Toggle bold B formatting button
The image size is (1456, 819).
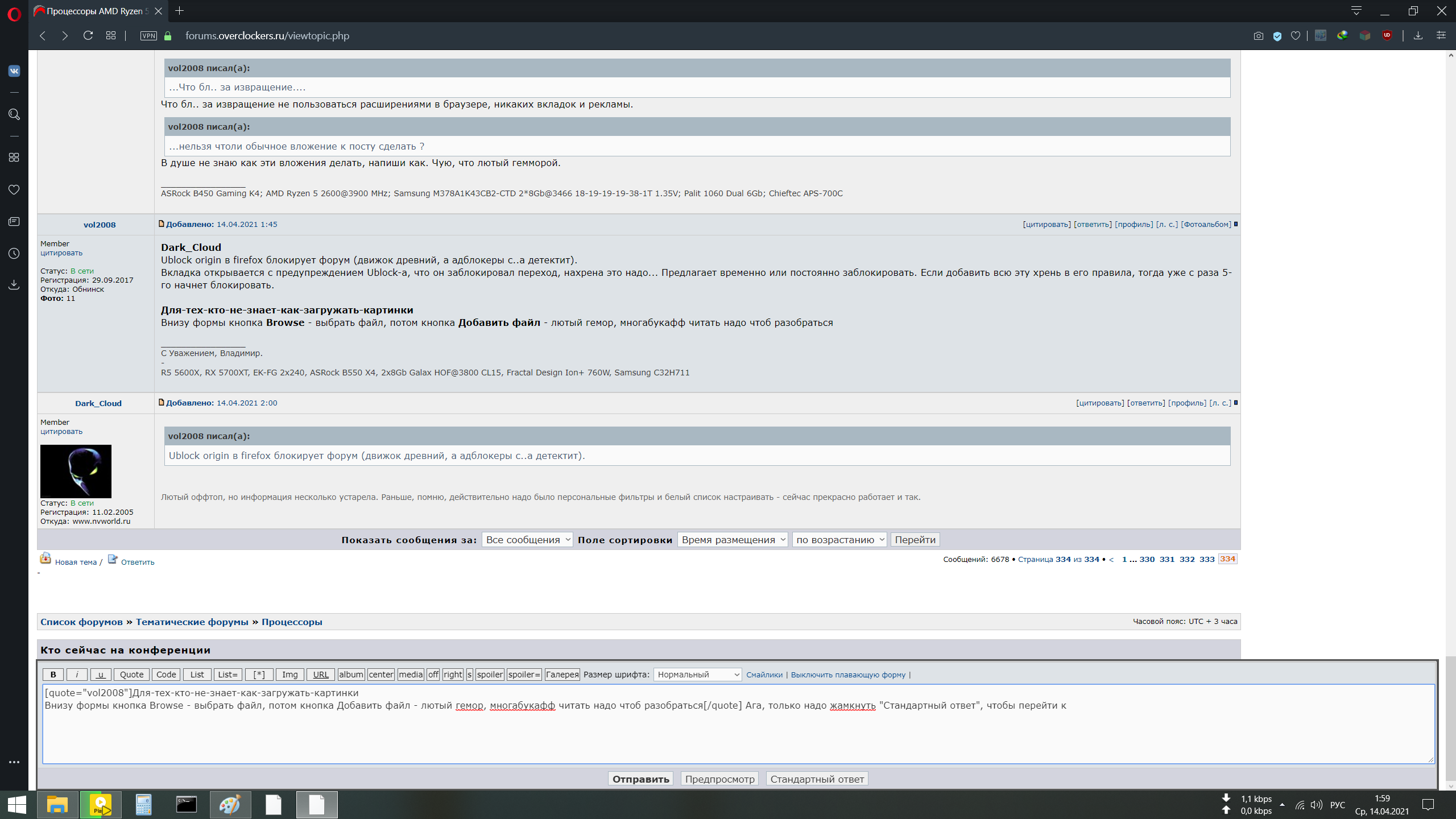53,675
